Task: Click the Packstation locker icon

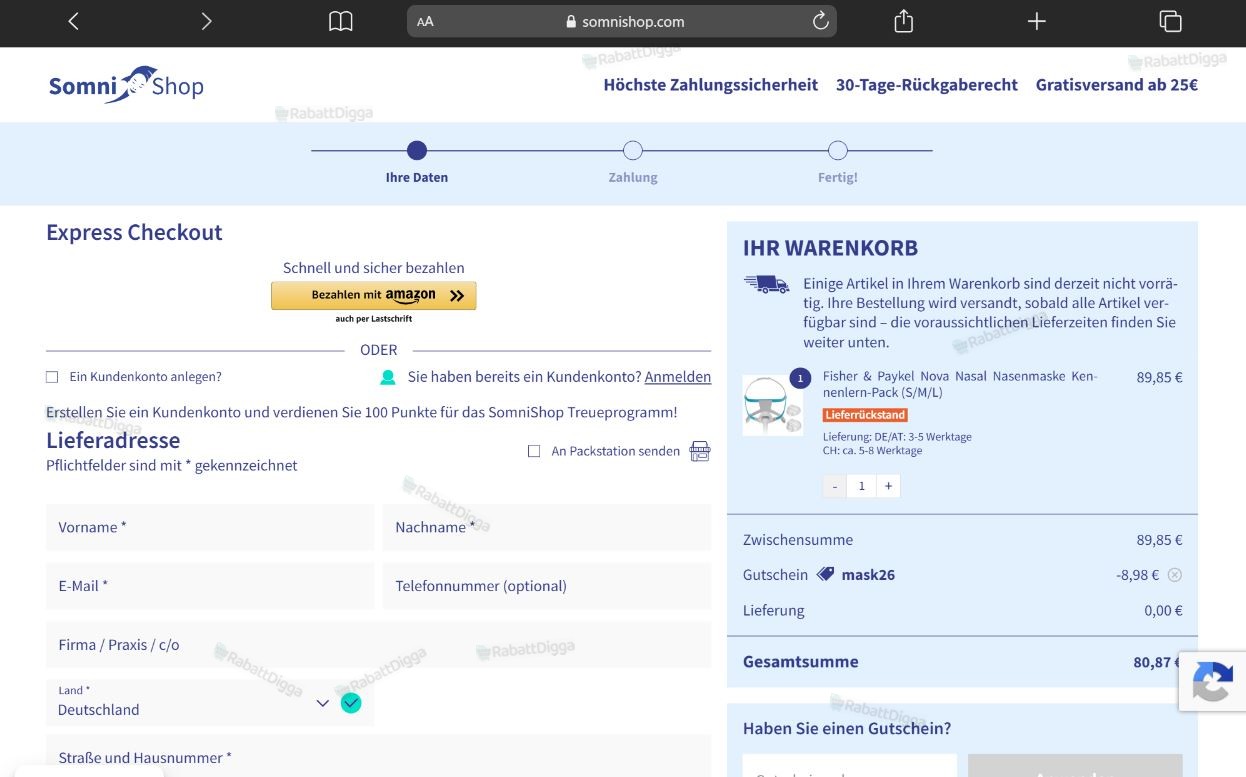Action: click(x=700, y=451)
